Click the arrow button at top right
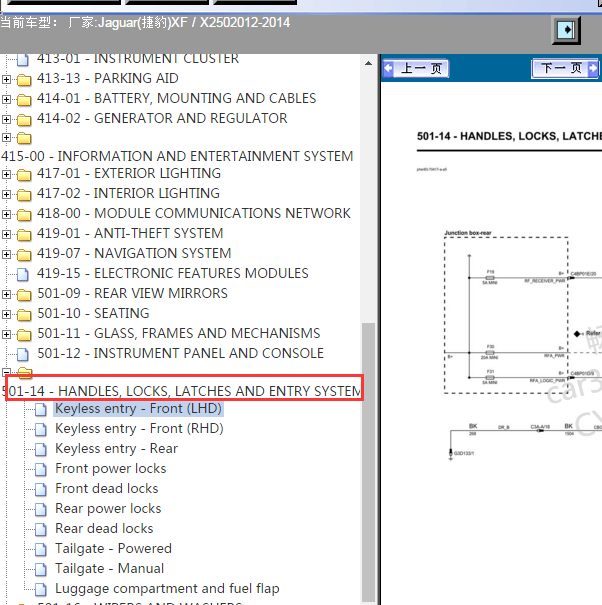This screenshot has height=605, width=602. [566, 30]
